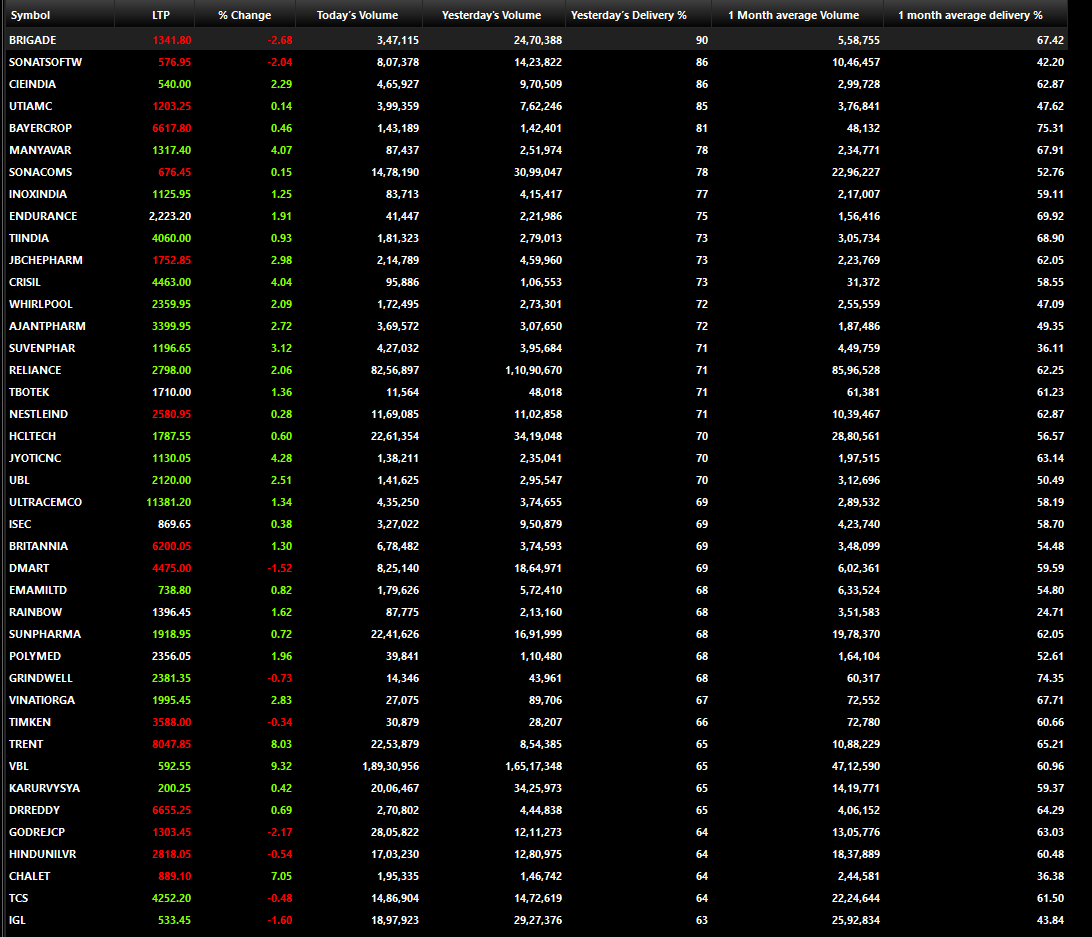The height and width of the screenshot is (937, 1092).
Task: Click the % Change column header
Action: pyautogui.click(x=244, y=15)
